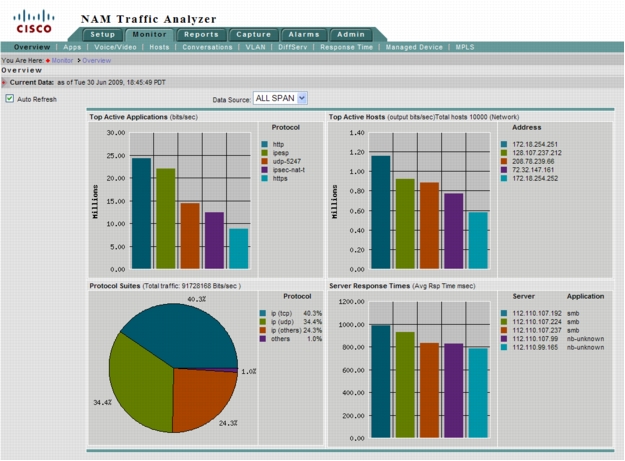Click the others legend swatch in Protocol Suites
The image size is (625, 461).
[x=263, y=339]
